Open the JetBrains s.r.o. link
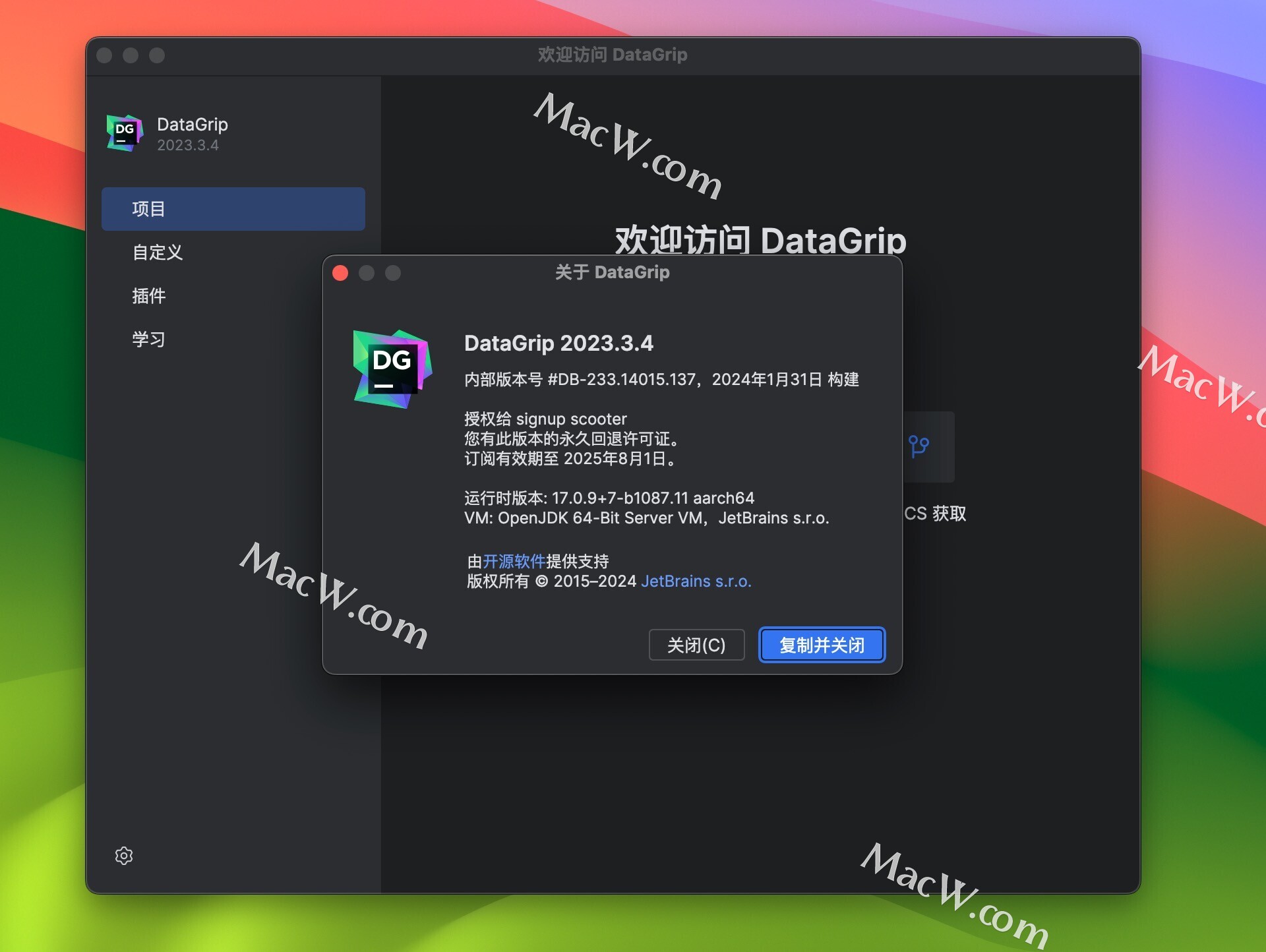Screen dimensions: 1266x952 pyautogui.click(x=696, y=581)
